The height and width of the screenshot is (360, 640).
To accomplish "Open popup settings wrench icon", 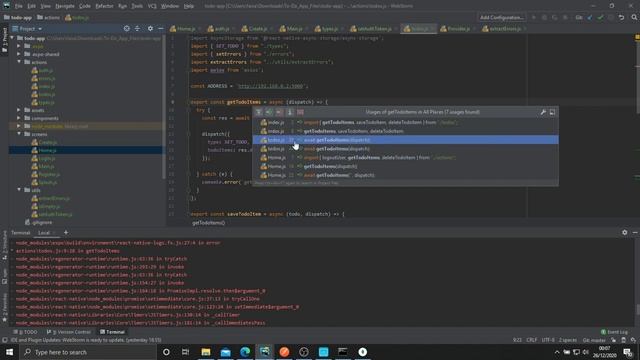I will coord(543,112).
